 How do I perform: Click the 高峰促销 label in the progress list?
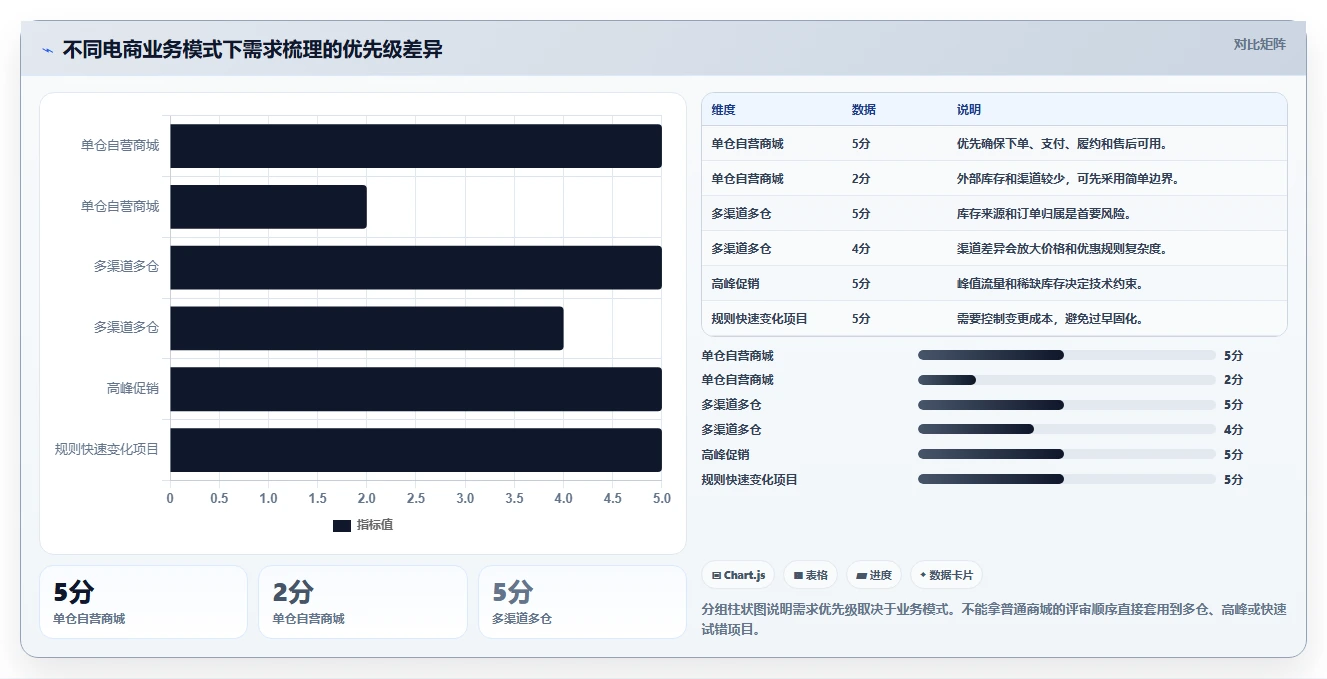726,455
